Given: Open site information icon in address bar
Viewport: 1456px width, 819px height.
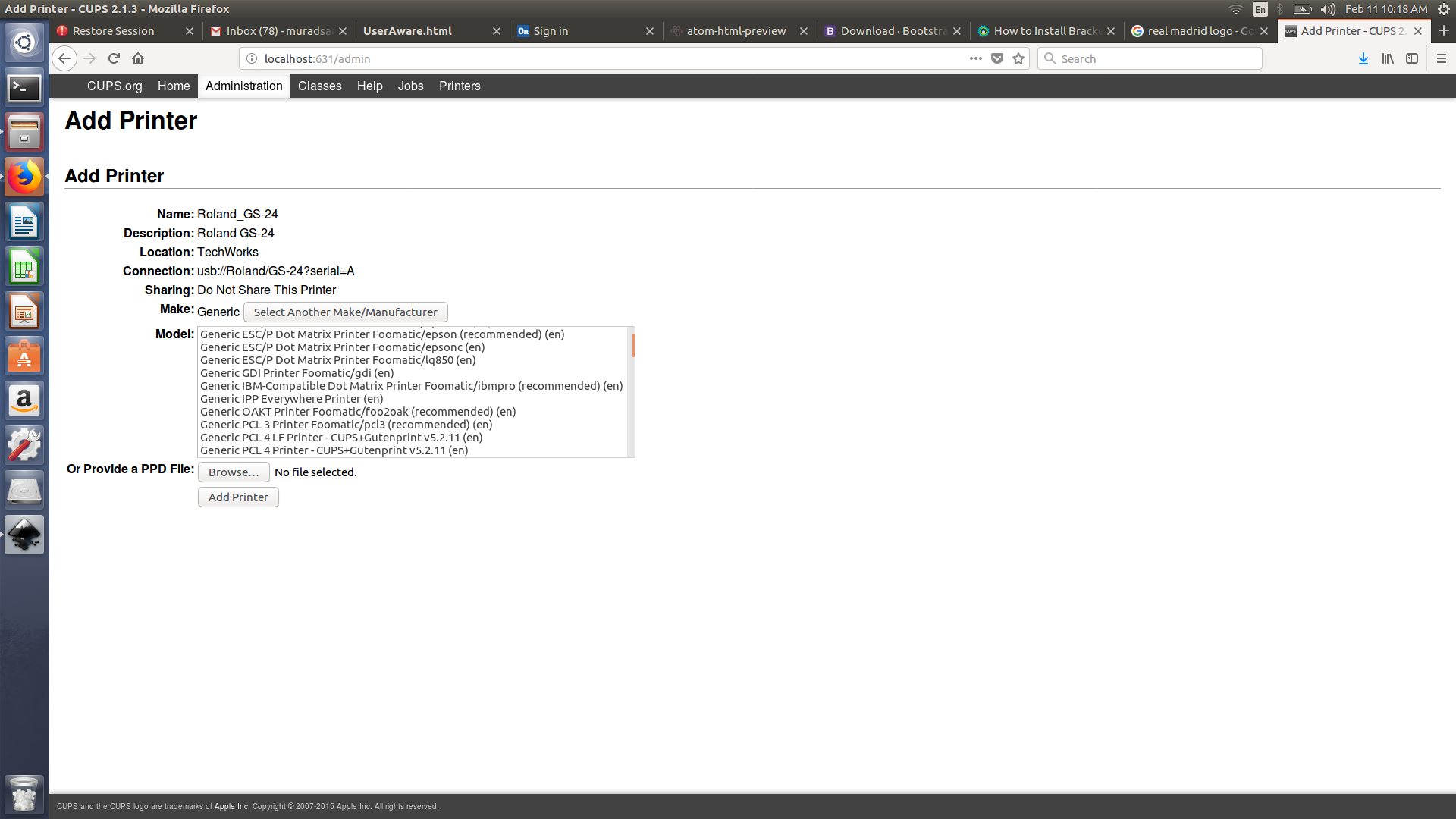Looking at the screenshot, I should [251, 58].
